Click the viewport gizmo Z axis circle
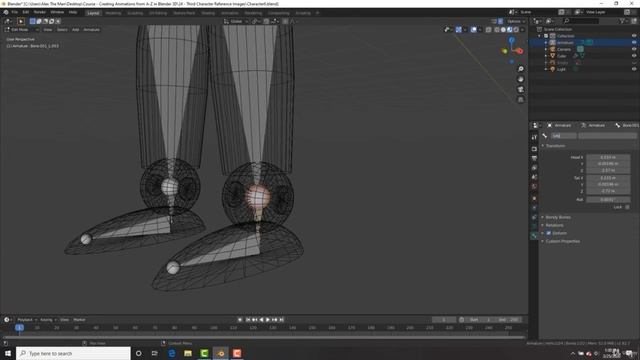This screenshot has height=360, width=640. [x=511, y=40]
